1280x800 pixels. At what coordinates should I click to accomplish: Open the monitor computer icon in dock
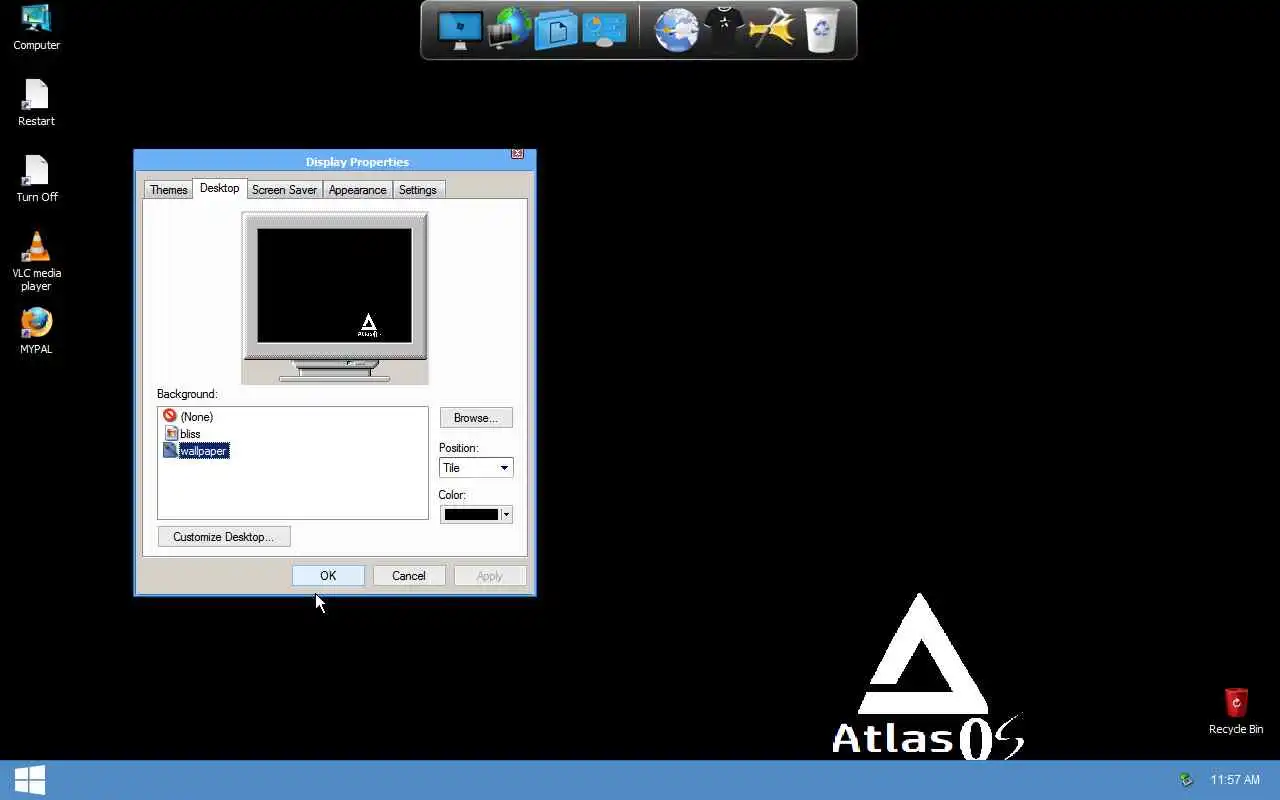coord(459,30)
